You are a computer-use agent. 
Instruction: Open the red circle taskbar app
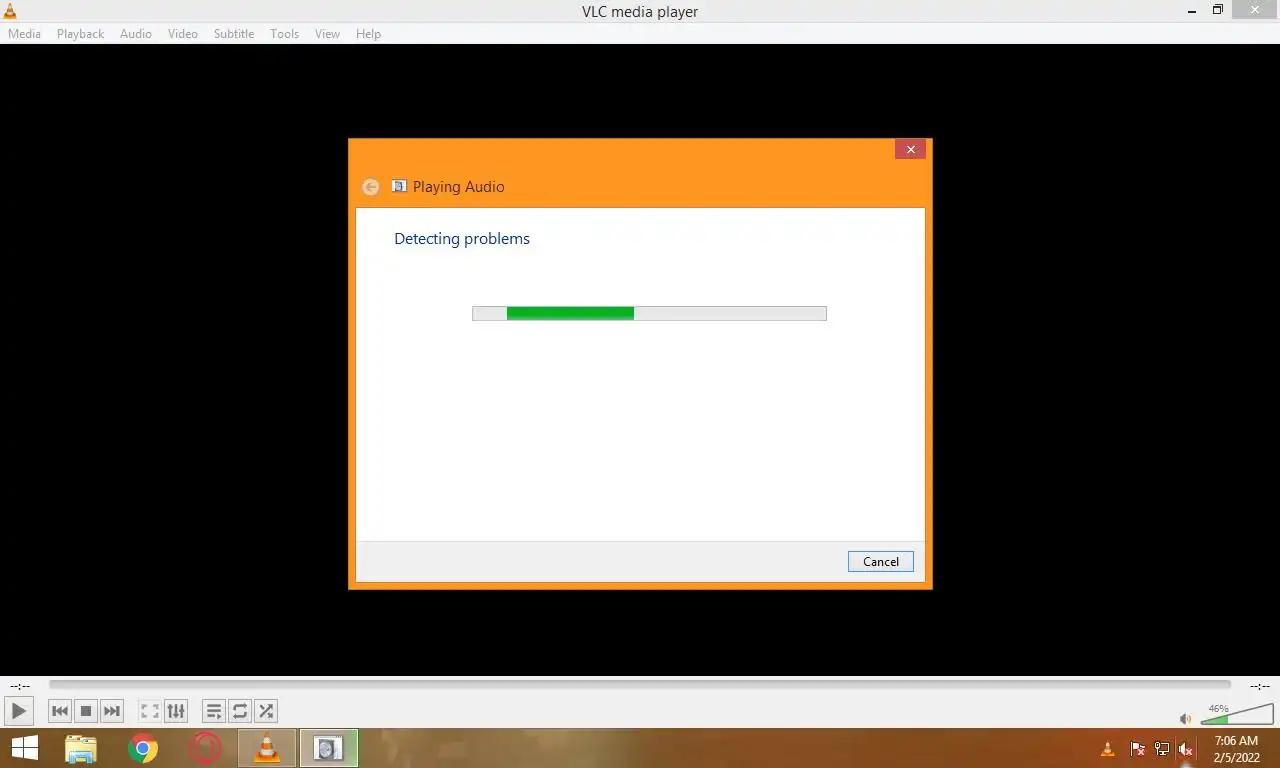click(205, 748)
